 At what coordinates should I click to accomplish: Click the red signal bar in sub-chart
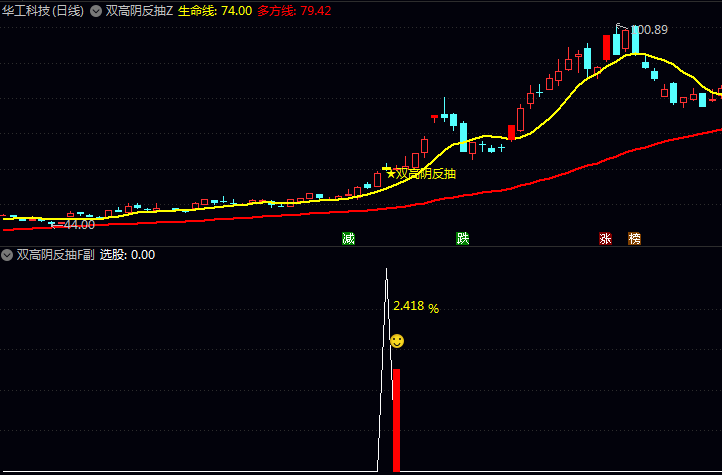[x=396, y=420]
